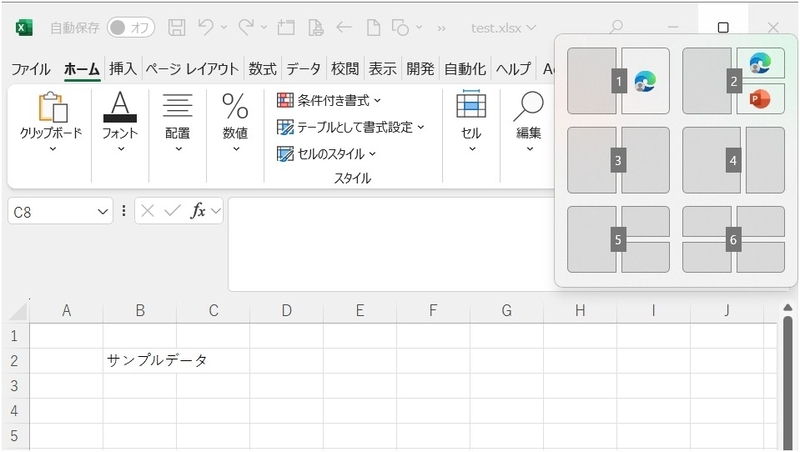Open the ヘルプ tab
The height and width of the screenshot is (452, 800).
point(513,69)
